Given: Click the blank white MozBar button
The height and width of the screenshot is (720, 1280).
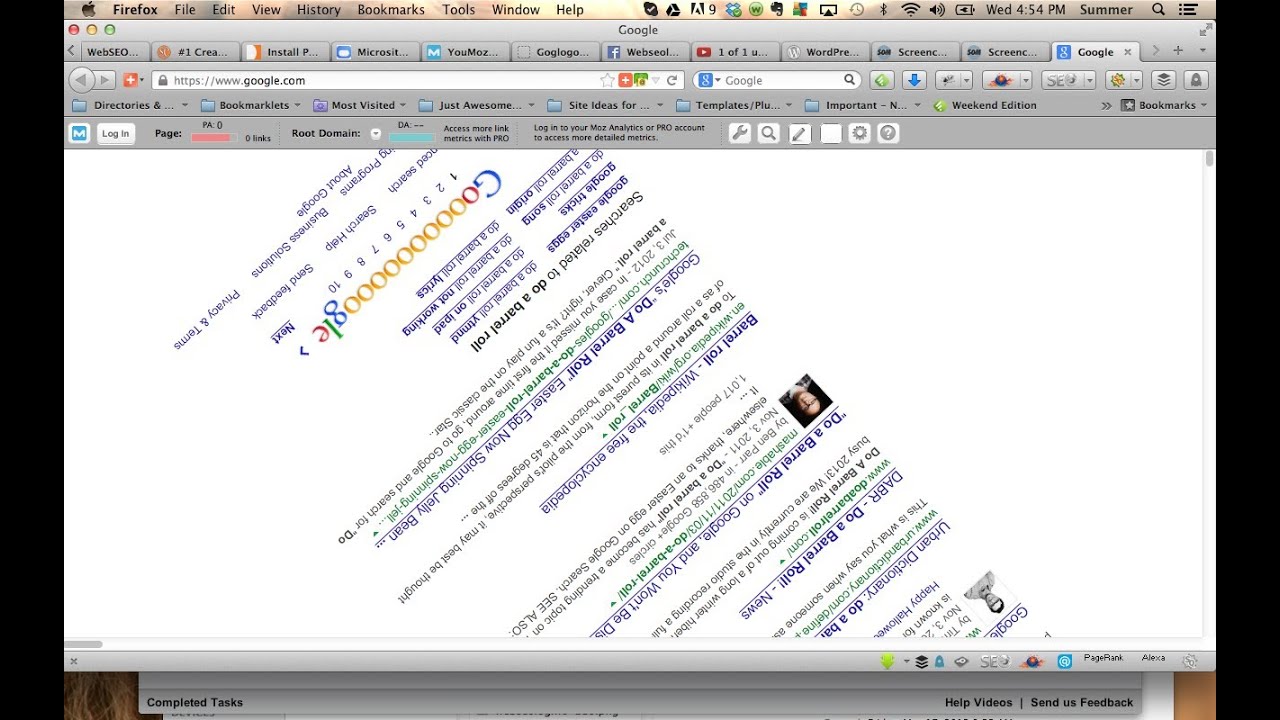Looking at the screenshot, I should tap(830, 133).
